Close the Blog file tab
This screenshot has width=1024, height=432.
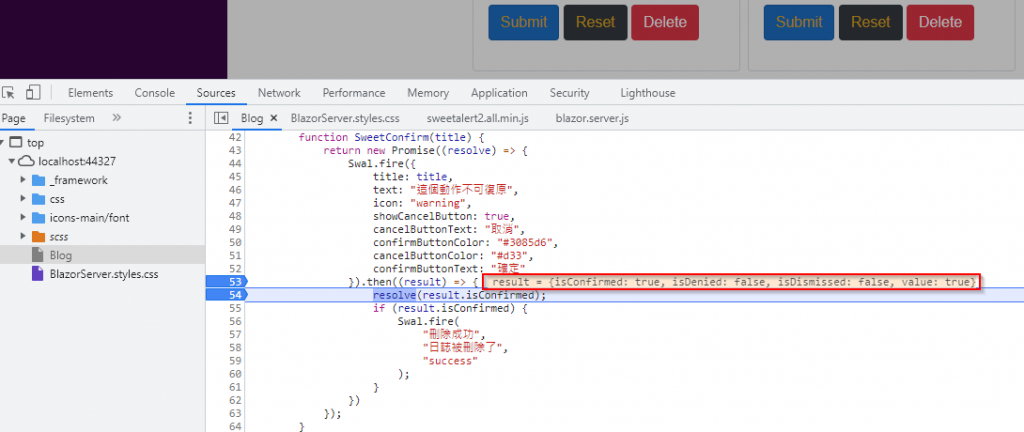click(x=274, y=118)
